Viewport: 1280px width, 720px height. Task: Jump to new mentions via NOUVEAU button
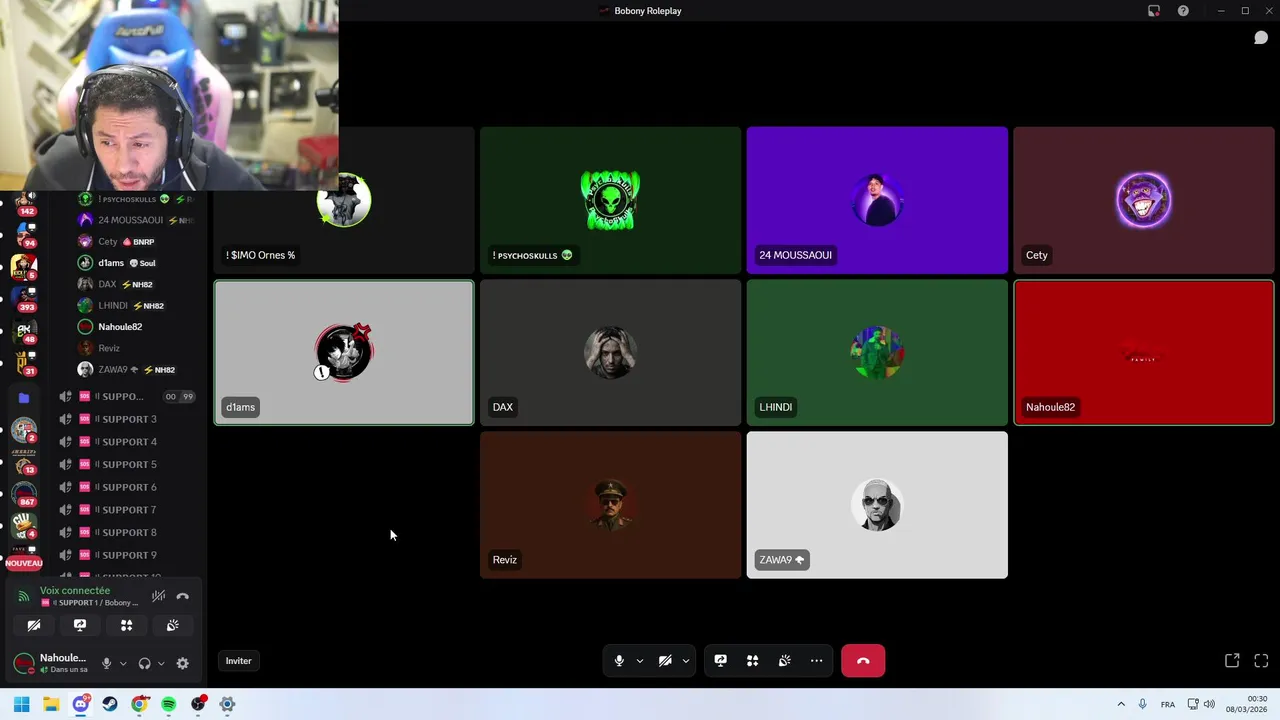pos(24,563)
